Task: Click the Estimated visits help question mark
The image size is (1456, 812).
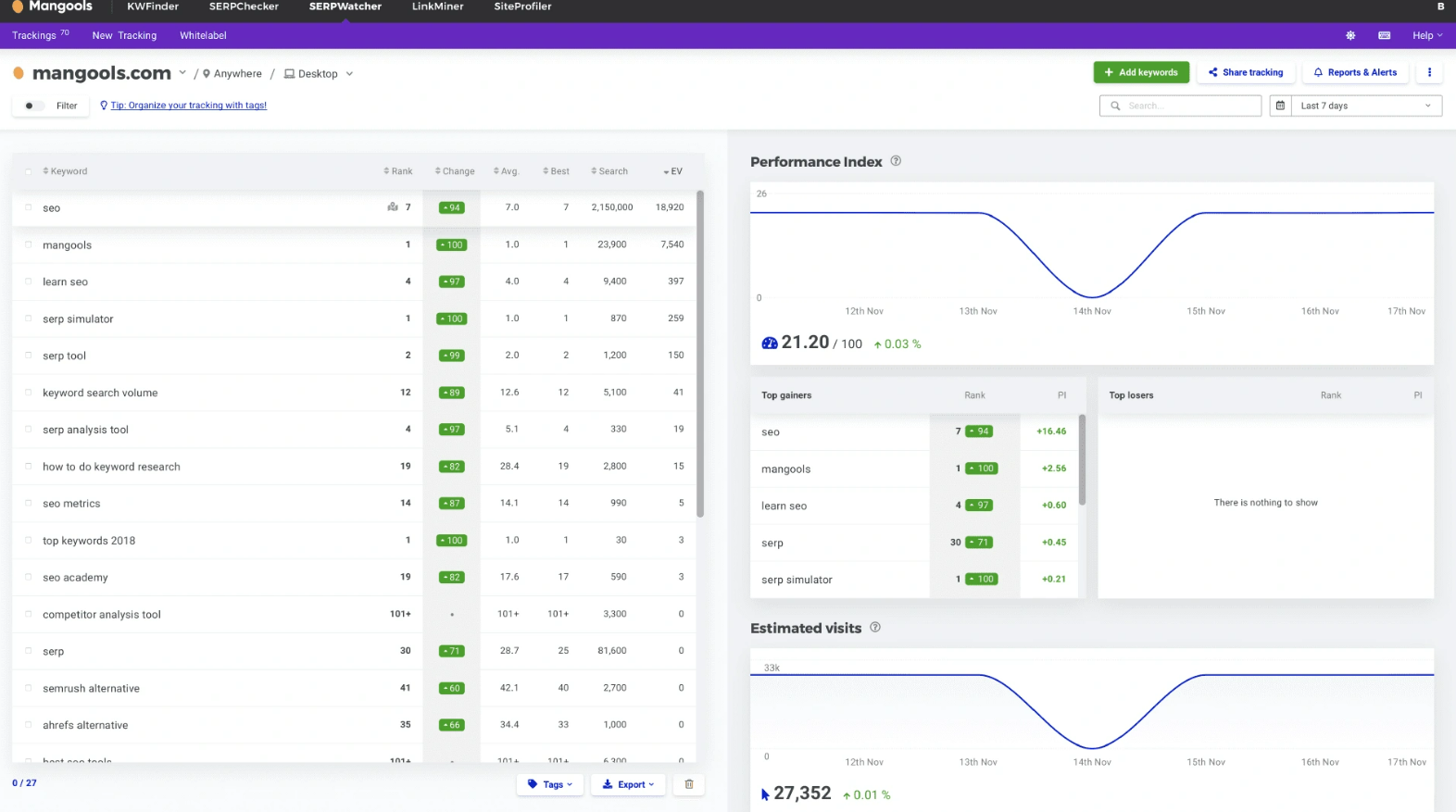Action: pos(875,628)
